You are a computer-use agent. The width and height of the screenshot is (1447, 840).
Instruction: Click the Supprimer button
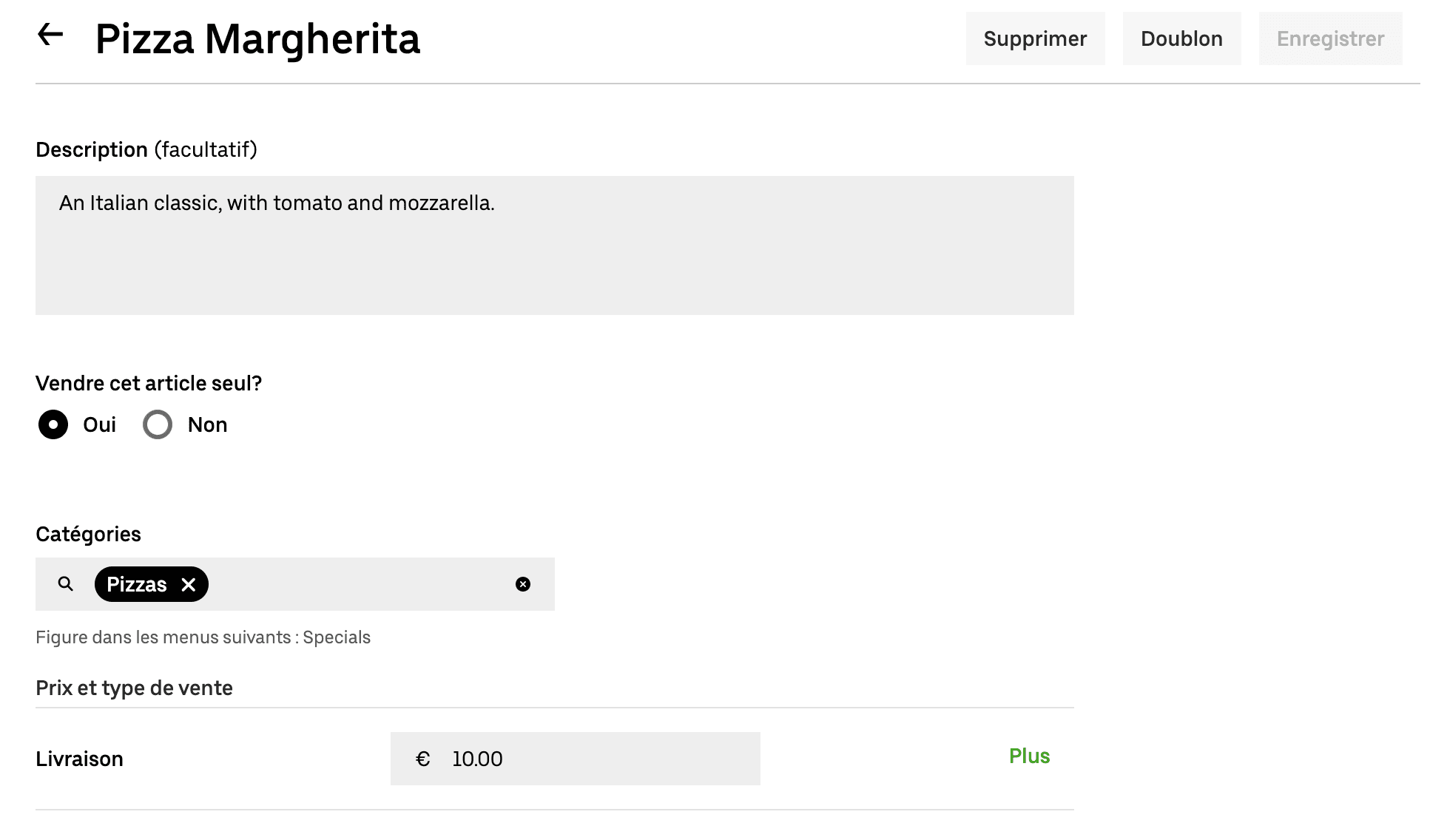pyautogui.click(x=1035, y=38)
